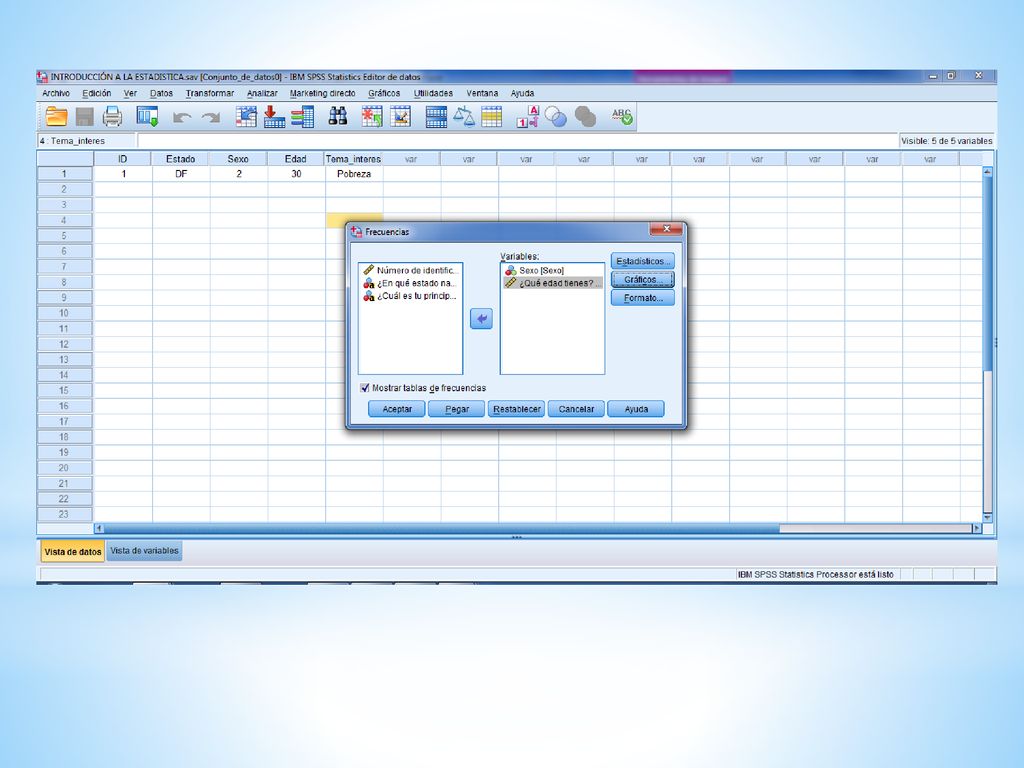Viewport: 1024px width, 768px height.
Task: Undo the last action
Action: pyautogui.click(x=182, y=118)
